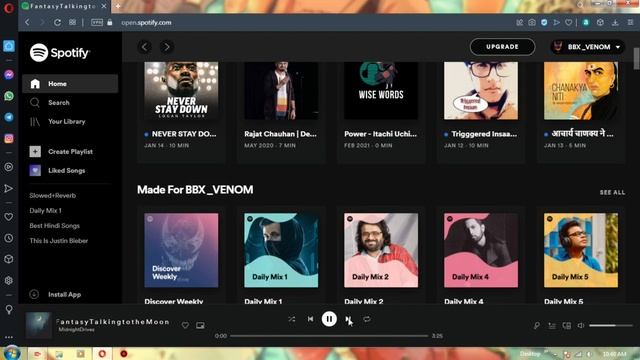Open Telegram in Opera sidebar
The height and width of the screenshot is (360, 640).
9,117
